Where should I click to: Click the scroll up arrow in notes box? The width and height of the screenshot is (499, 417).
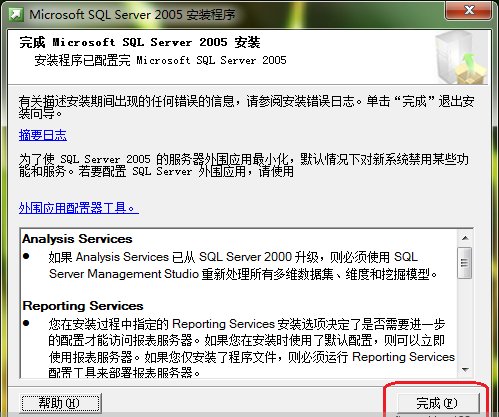[465, 238]
